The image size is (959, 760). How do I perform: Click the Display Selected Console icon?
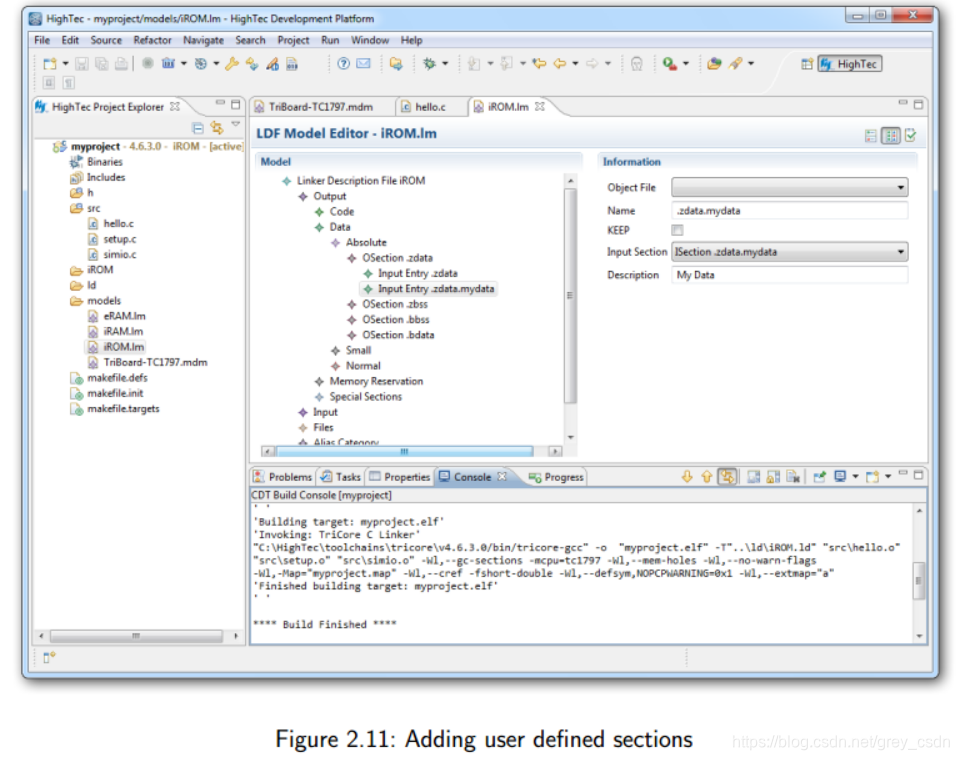click(840, 476)
